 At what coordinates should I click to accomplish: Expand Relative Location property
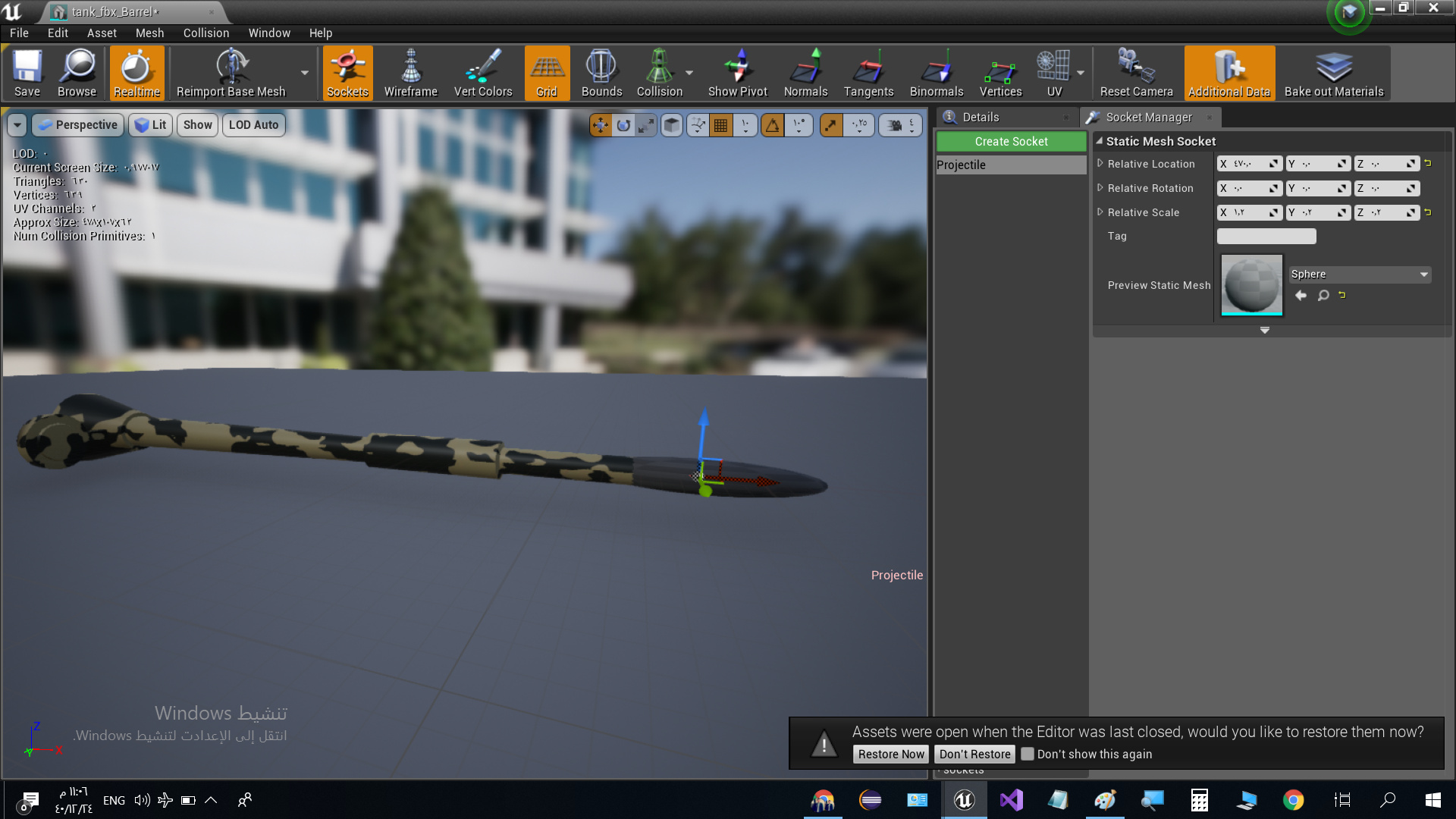coord(1100,164)
